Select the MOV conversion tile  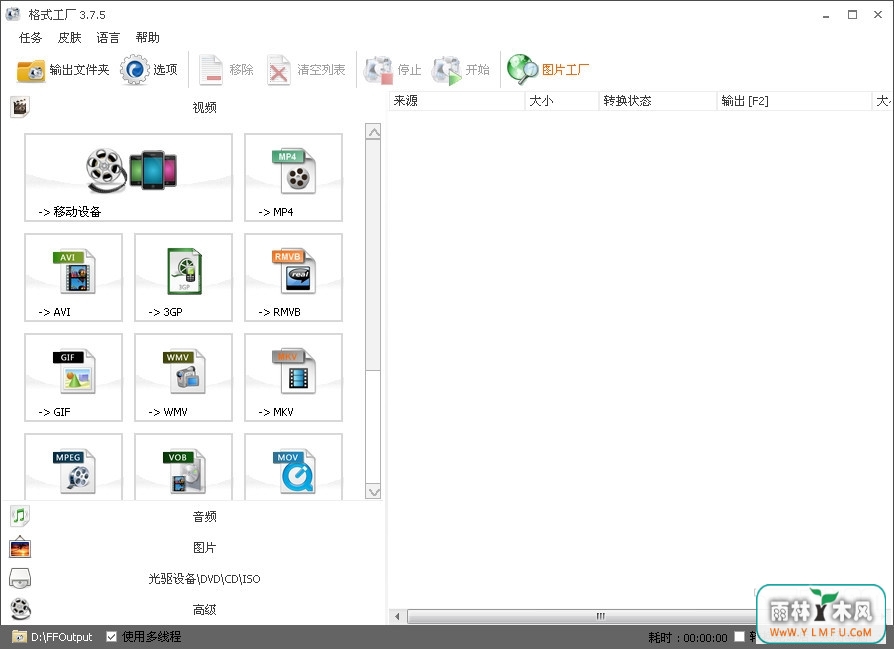point(294,467)
